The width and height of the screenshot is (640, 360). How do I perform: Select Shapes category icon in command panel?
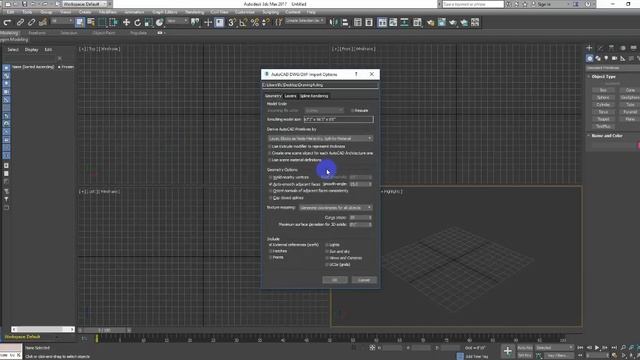coord(598,58)
